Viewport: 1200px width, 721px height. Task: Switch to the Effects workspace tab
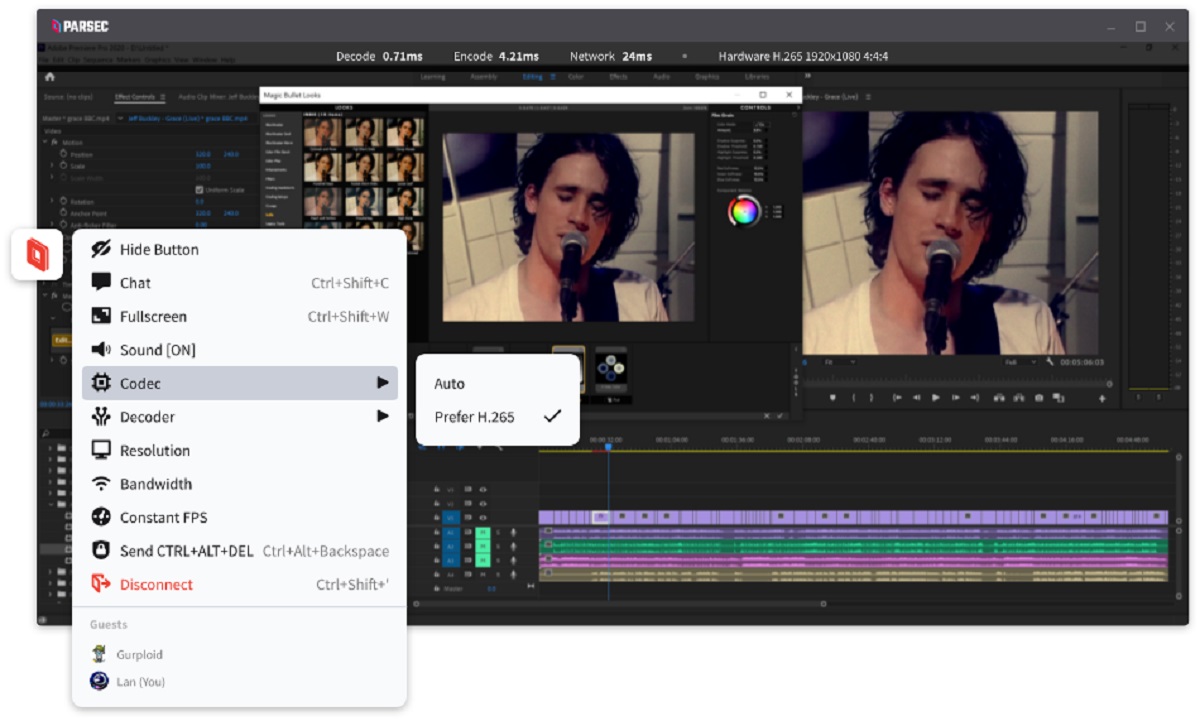click(618, 77)
